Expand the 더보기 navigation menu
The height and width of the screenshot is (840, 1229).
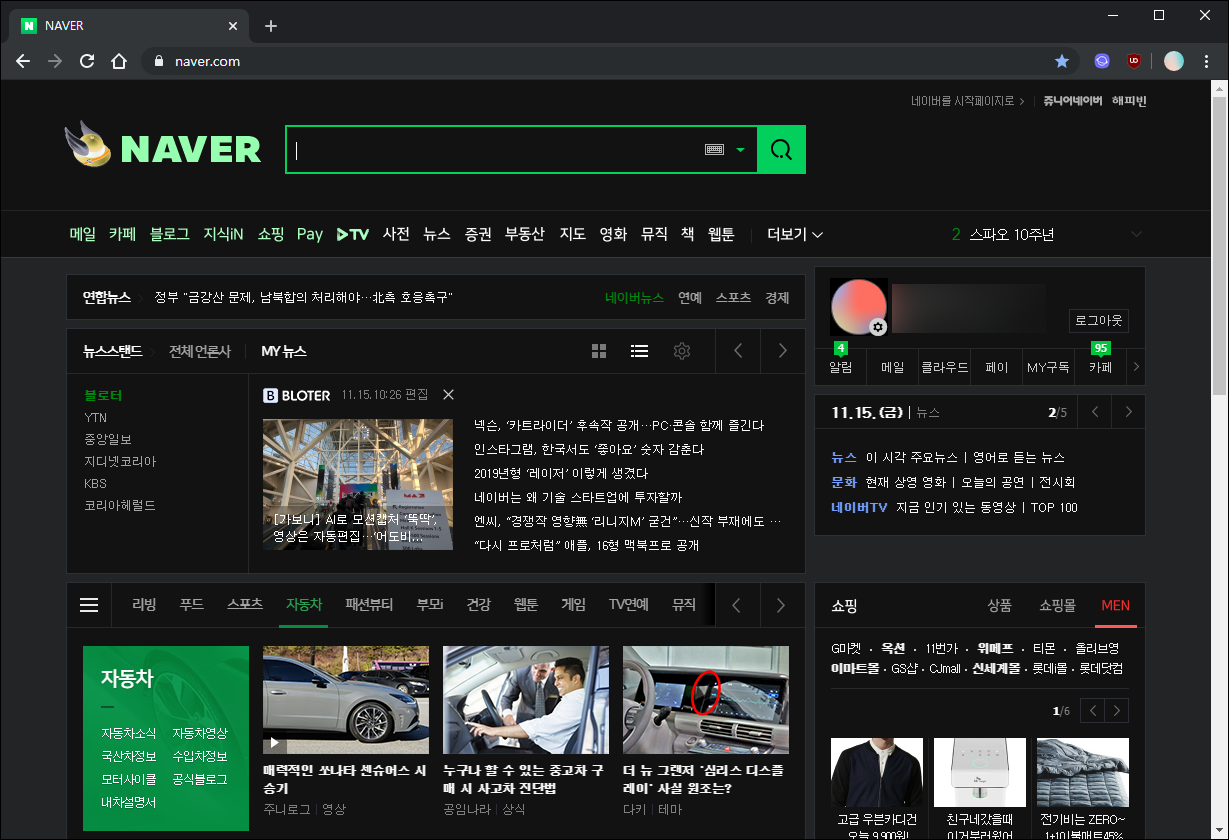coord(795,235)
